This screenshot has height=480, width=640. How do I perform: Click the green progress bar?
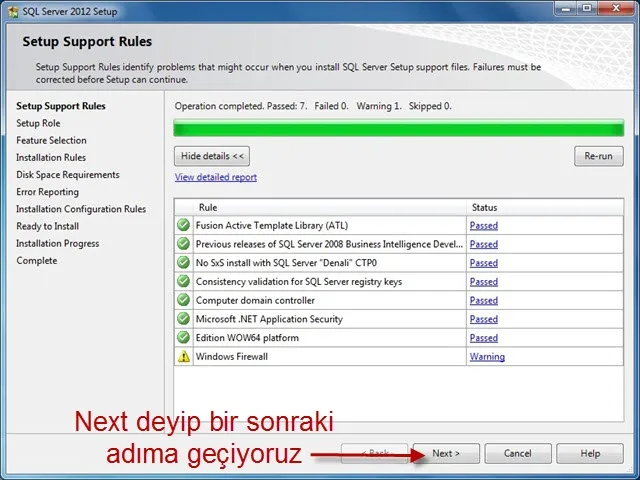(399, 128)
